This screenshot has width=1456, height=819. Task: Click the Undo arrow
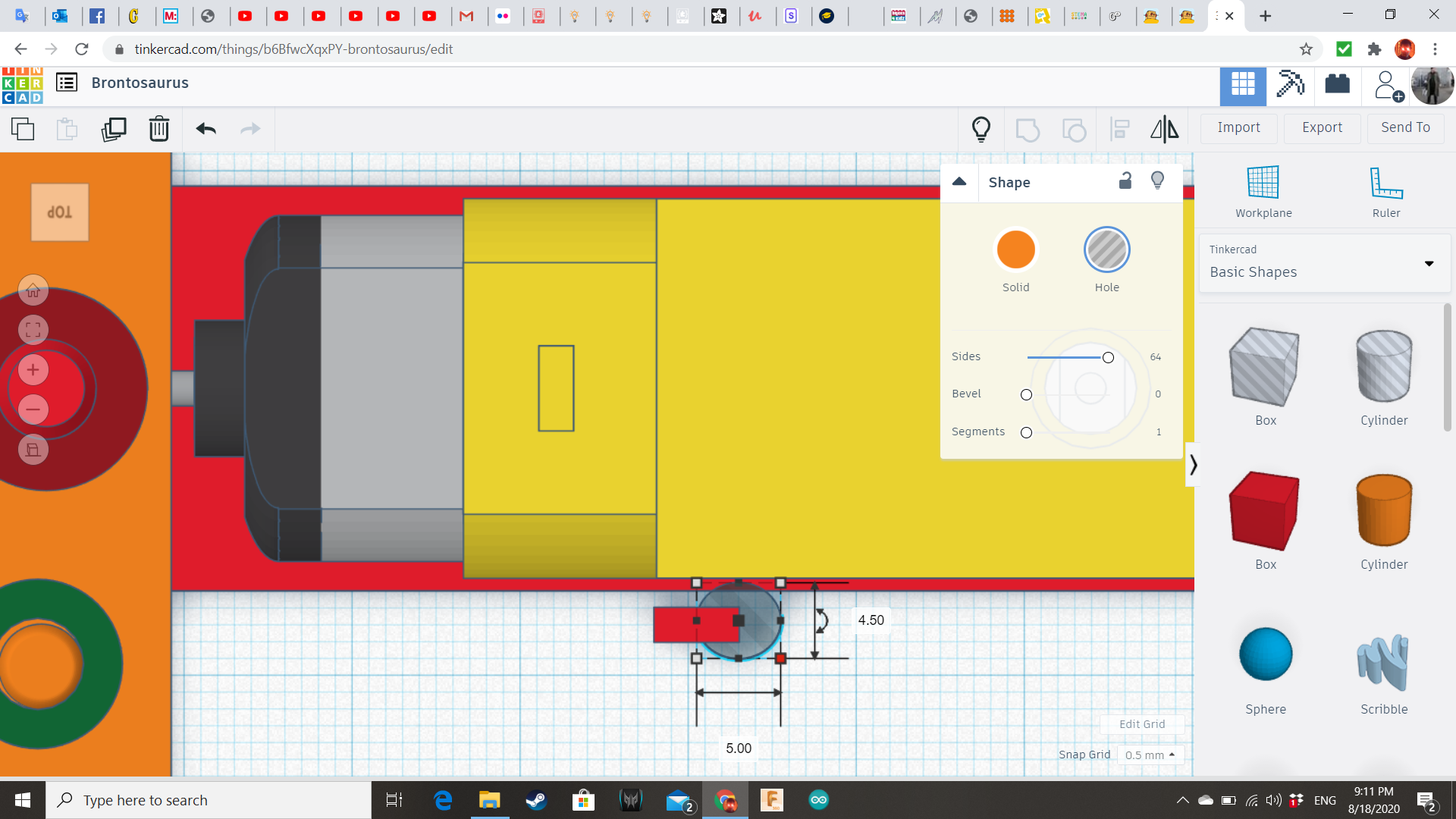click(x=206, y=129)
